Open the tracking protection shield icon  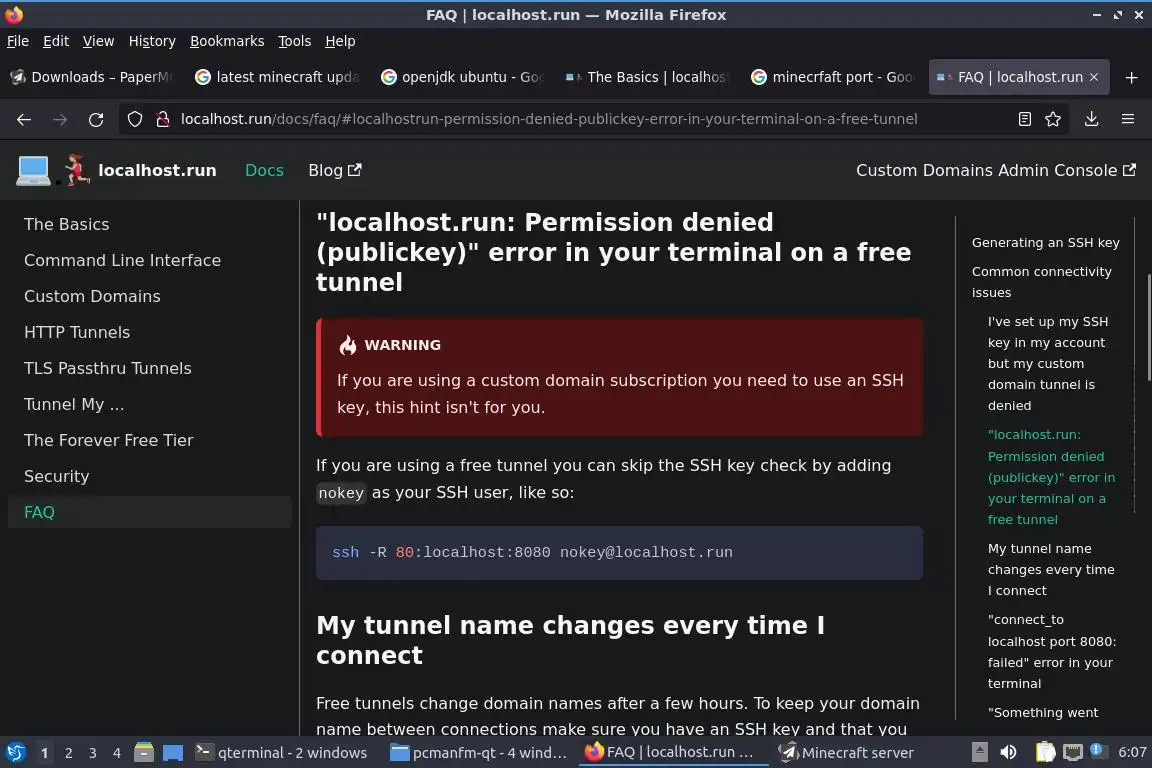(x=134, y=119)
